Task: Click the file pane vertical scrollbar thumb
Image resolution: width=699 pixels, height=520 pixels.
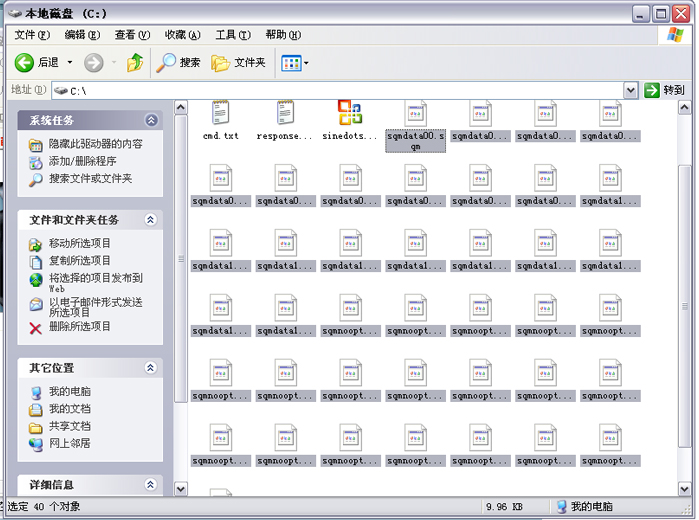Action: pyautogui.click(x=685, y=306)
